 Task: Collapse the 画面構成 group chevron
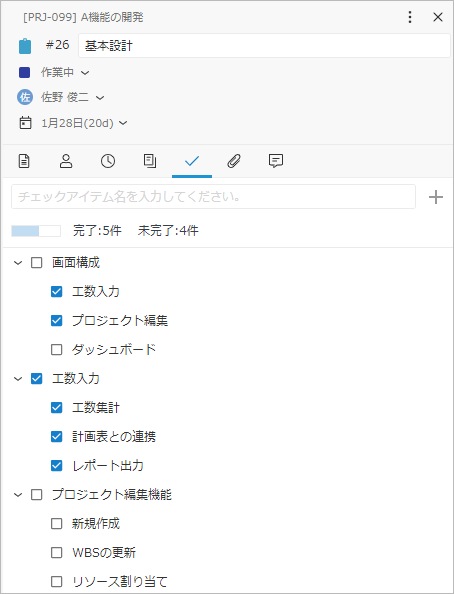click(x=18, y=263)
